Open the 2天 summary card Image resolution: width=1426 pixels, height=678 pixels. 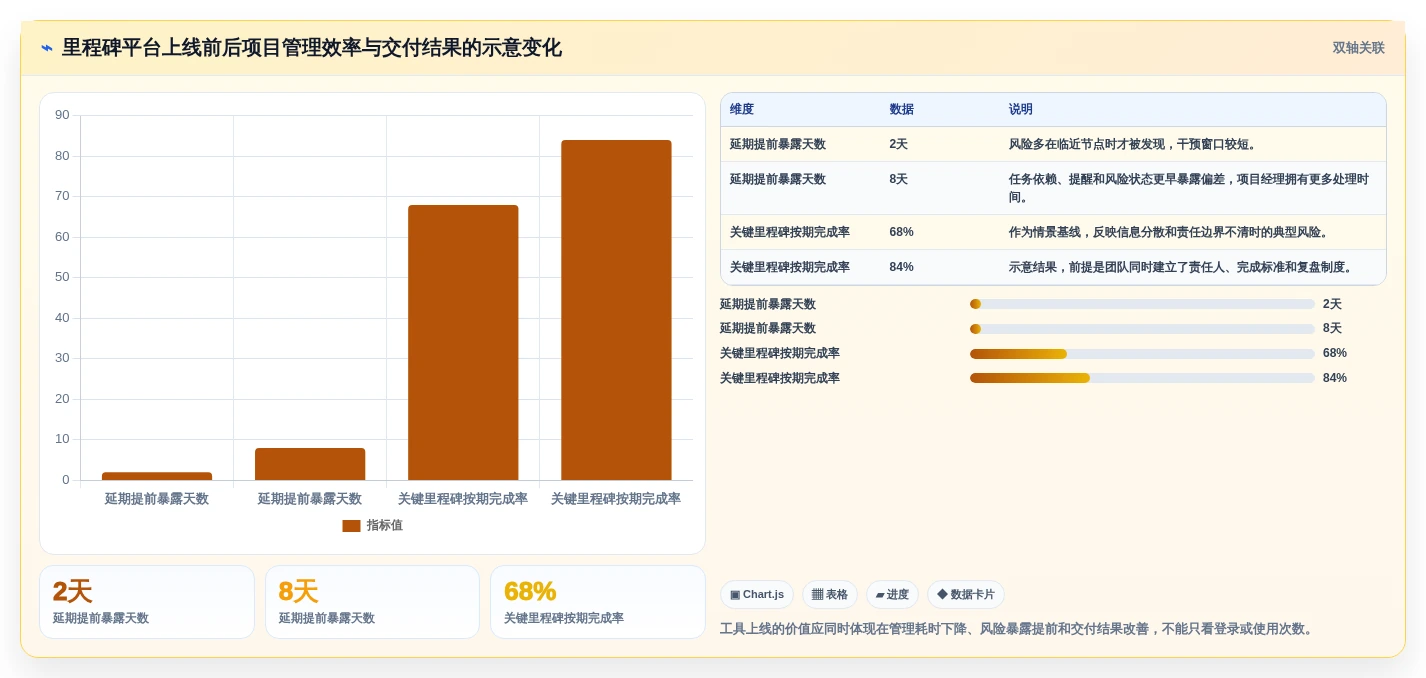pos(147,602)
